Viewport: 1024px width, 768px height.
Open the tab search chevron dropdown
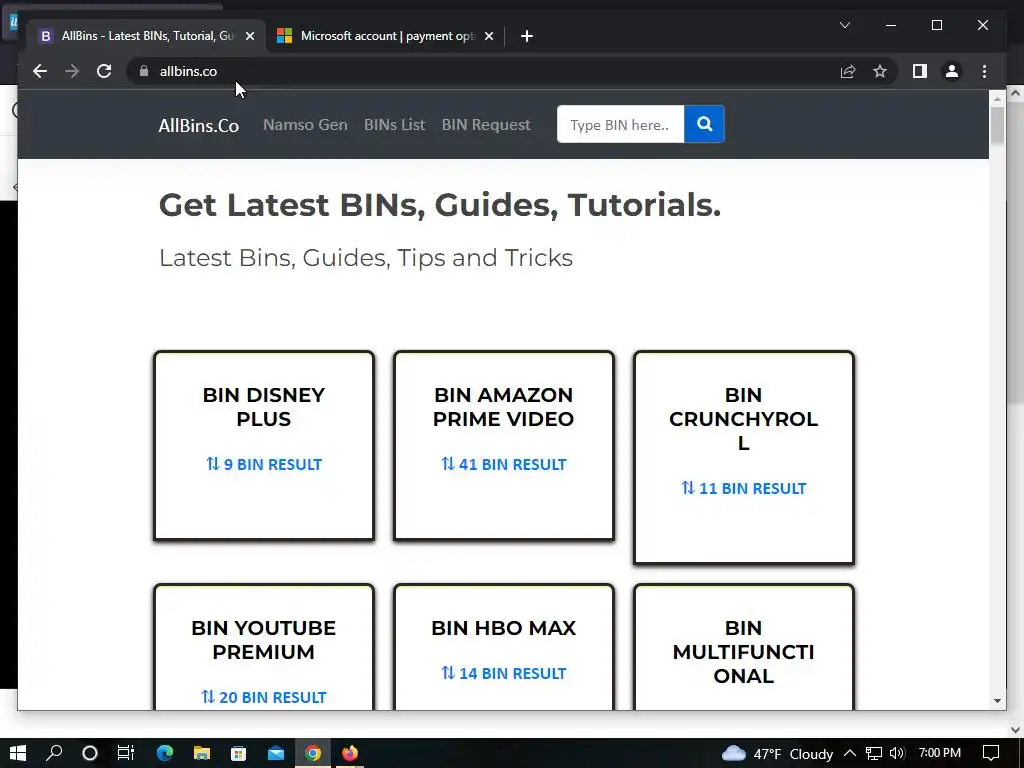point(845,25)
